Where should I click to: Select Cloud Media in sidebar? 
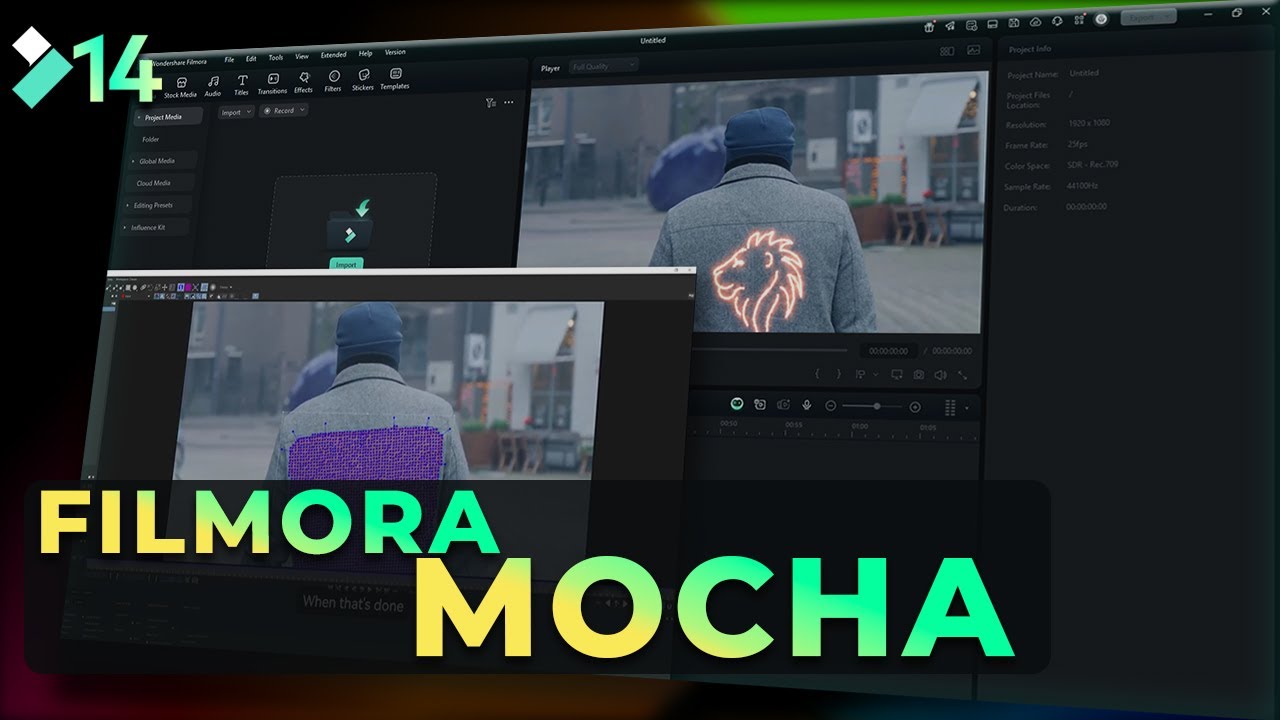coord(154,183)
